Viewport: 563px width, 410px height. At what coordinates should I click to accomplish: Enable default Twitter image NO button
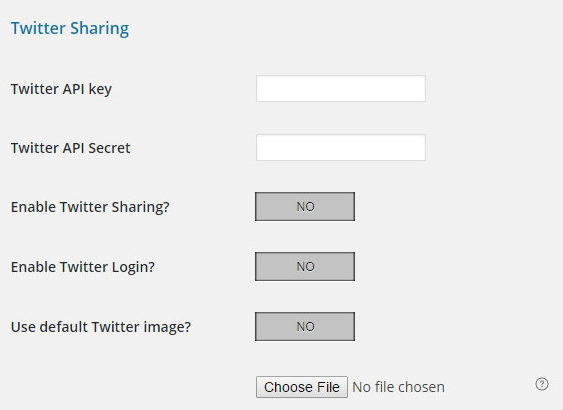tap(305, 326)
